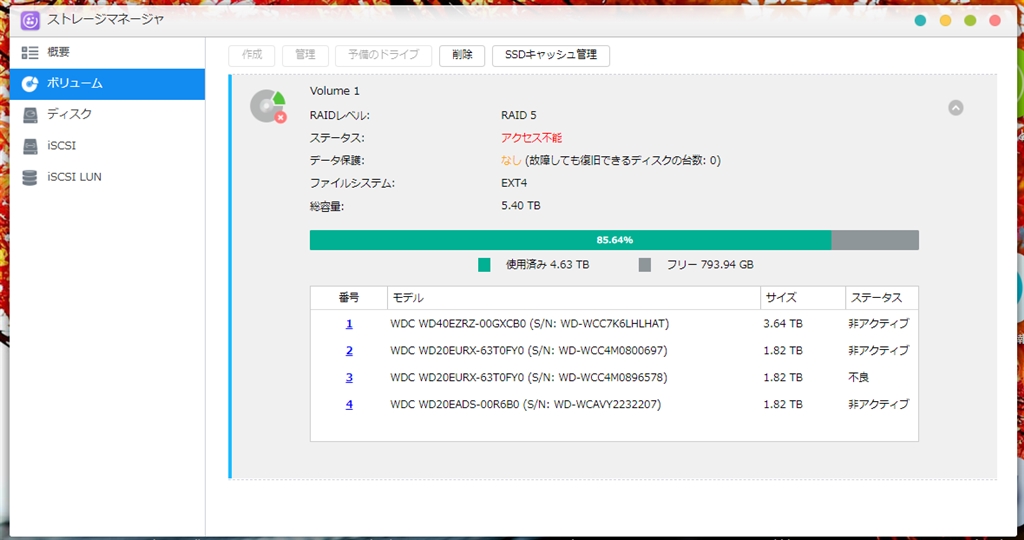Open the ディスク section
This screenshot has height=540, width=1024.
[107, 114]
